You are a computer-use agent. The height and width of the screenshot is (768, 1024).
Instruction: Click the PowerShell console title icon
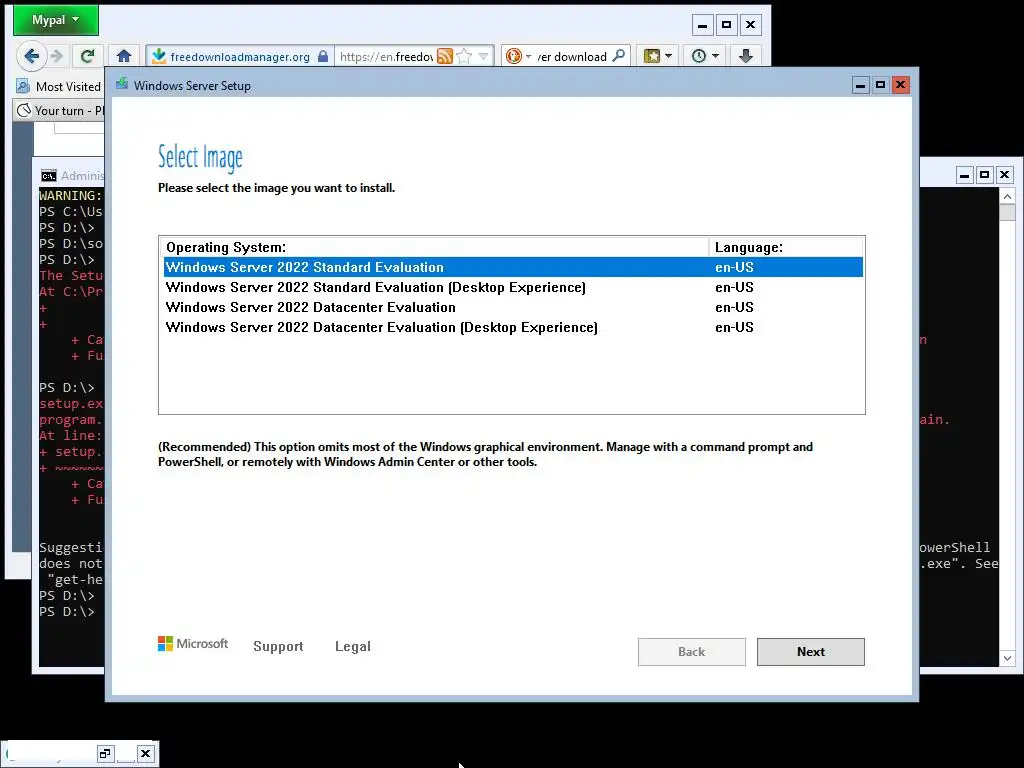coord(48,176)
